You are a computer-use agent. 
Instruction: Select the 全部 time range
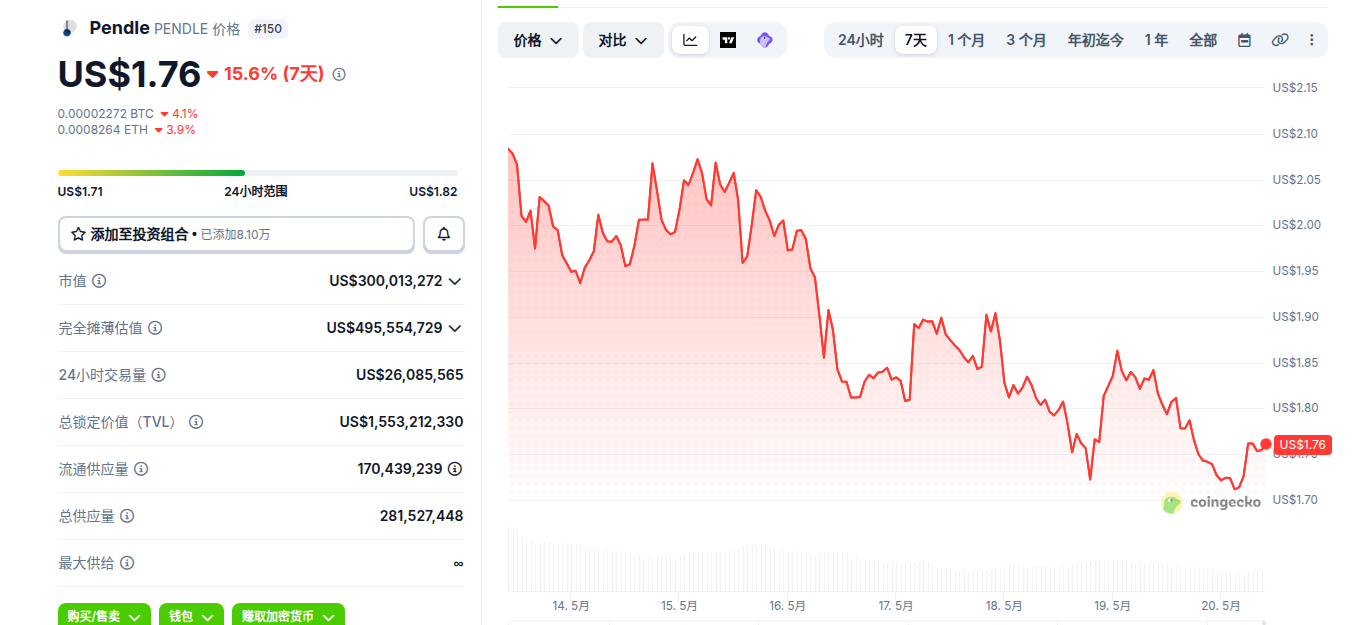click(x=1203, y=40)
